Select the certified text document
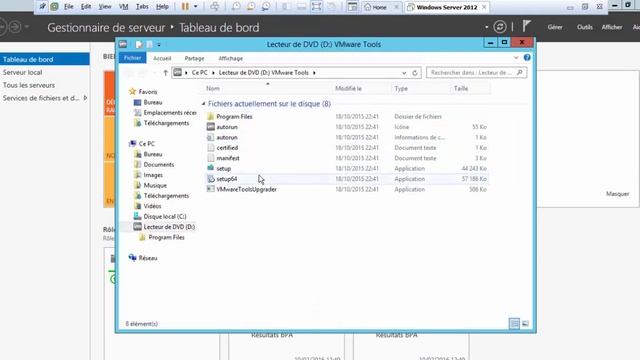 pos(227,148)
